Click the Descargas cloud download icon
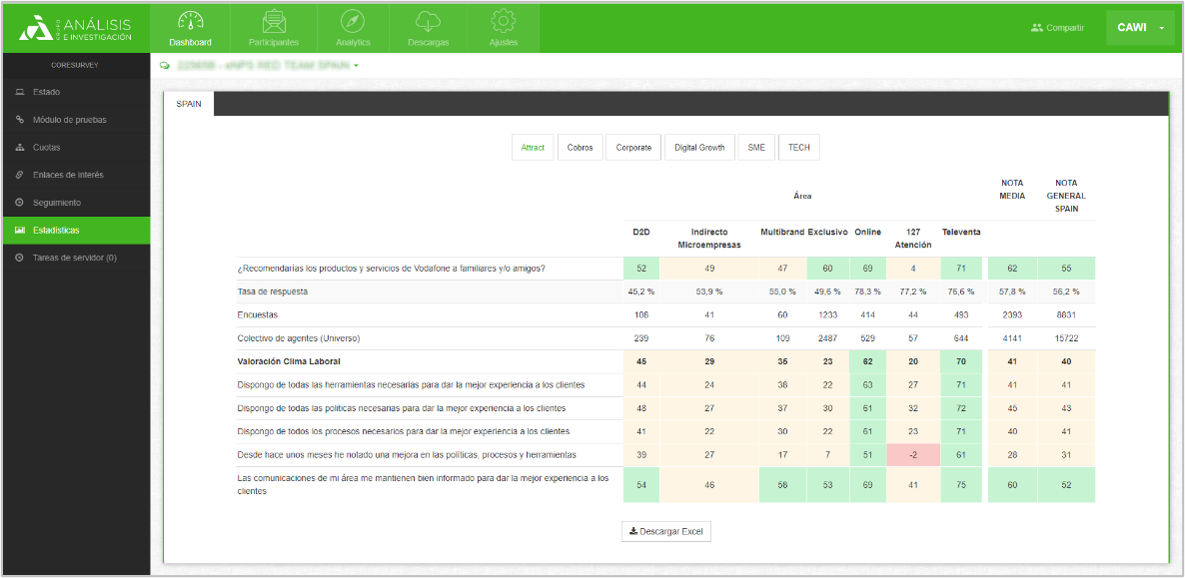 click(x=428, y=21)
